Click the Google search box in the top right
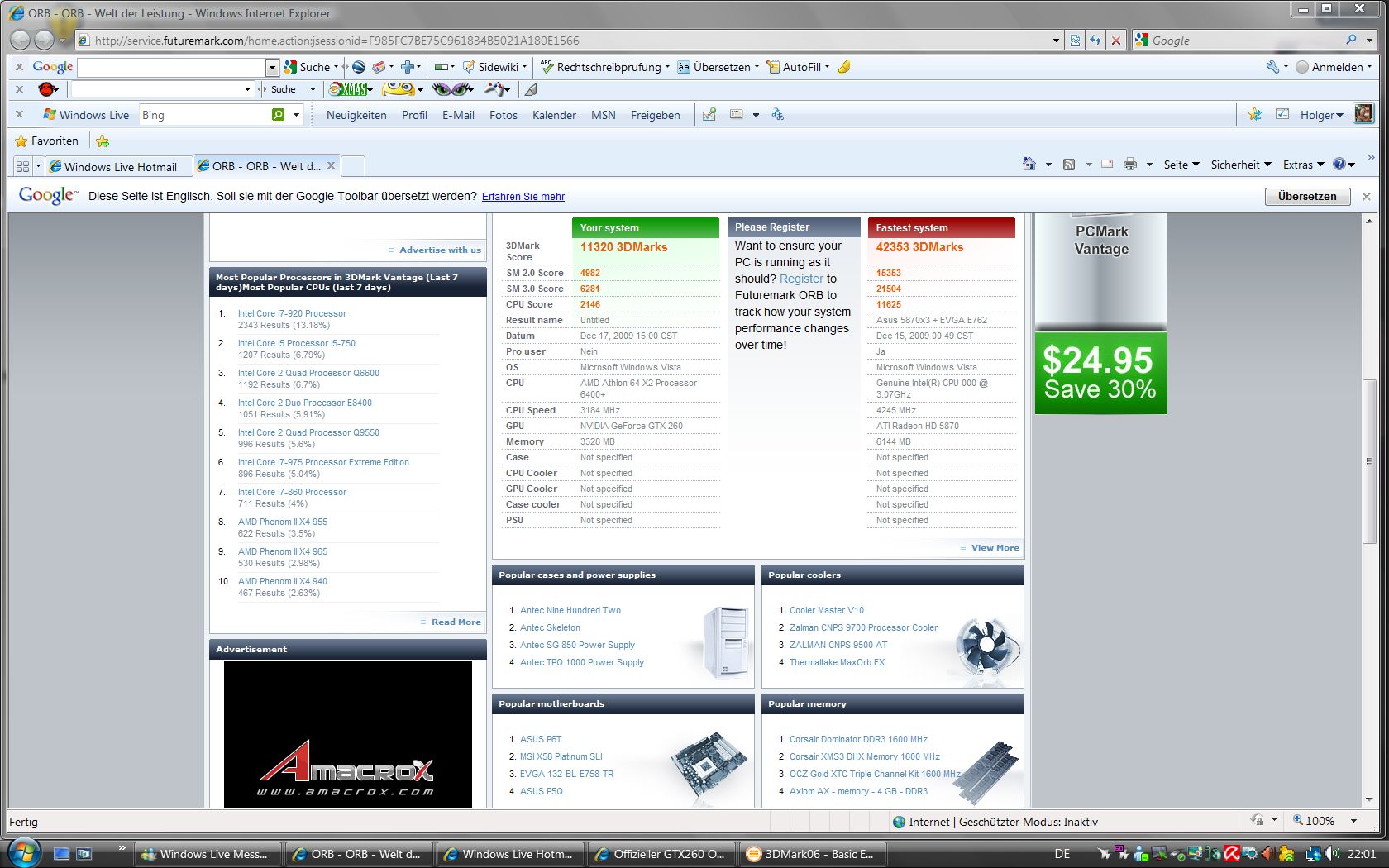The height and width of the screenshot is (868, 1389). [x=1247, y=40]
